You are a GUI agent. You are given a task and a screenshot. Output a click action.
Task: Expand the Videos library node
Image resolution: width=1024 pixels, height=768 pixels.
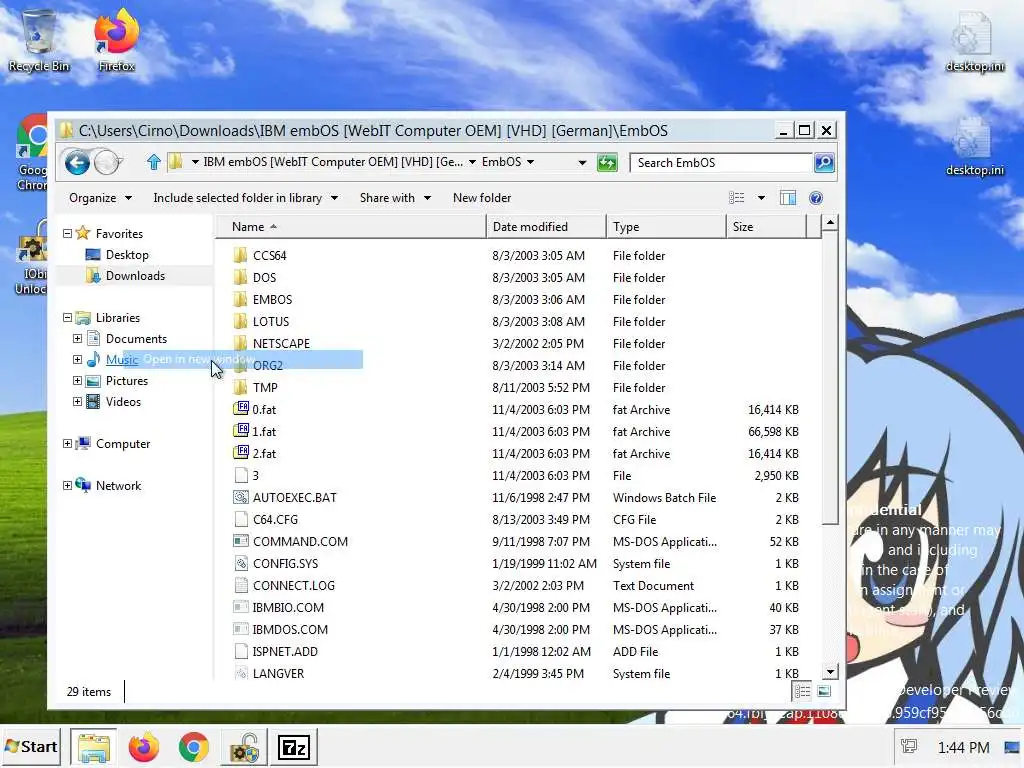point(77,402)
